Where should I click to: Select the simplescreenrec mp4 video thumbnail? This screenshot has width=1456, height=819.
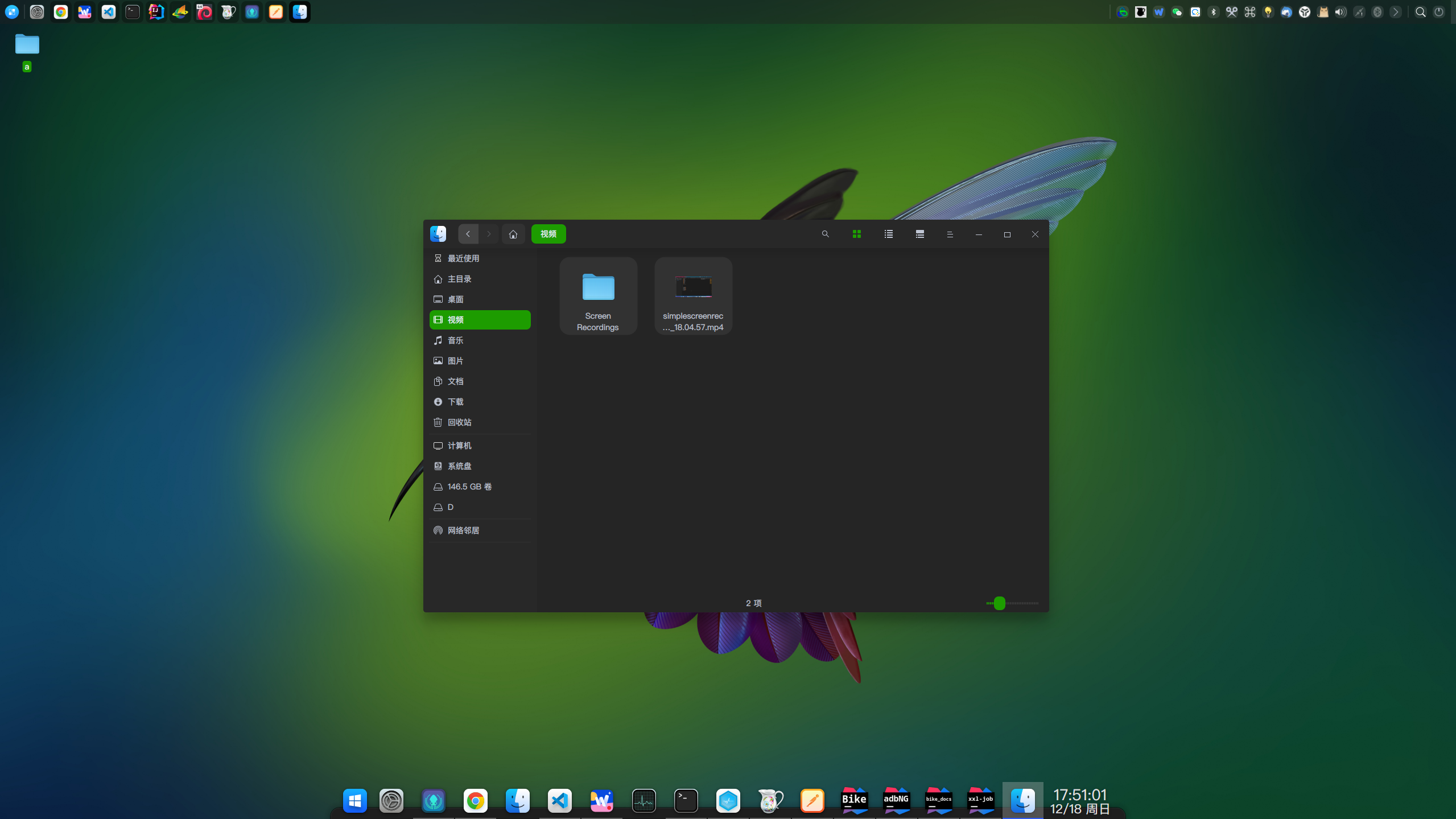point(693,287)
